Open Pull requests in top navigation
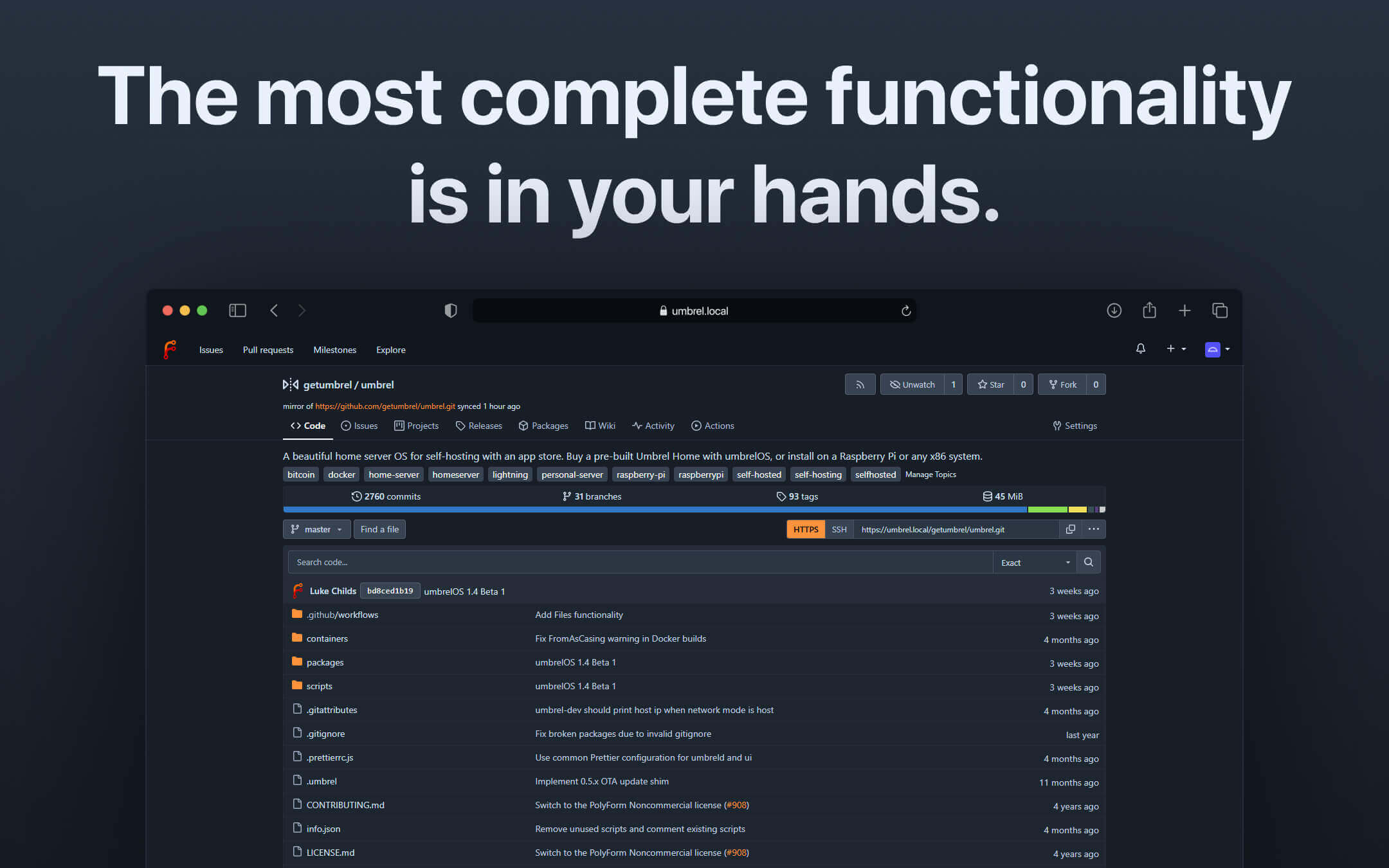The height and width of the screenshot is (868, 1389). click(268, 350)
